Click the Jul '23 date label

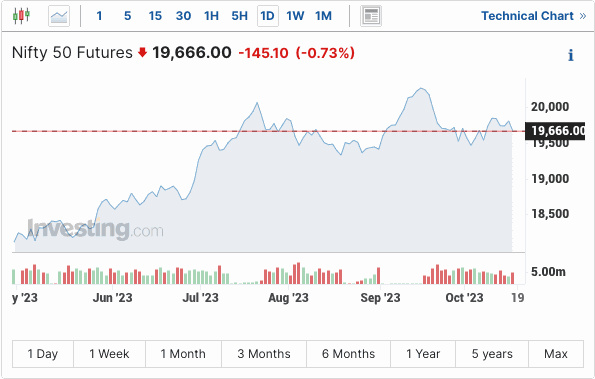pos(200,298)
